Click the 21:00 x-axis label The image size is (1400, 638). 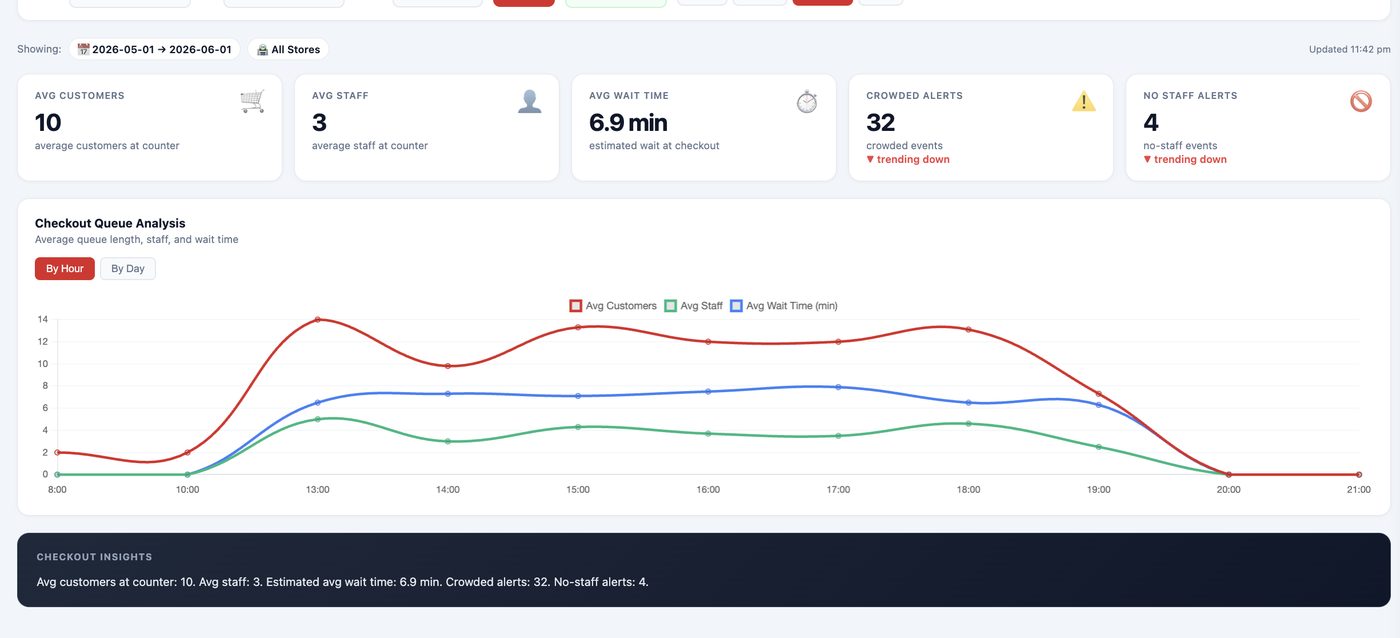1358,490
